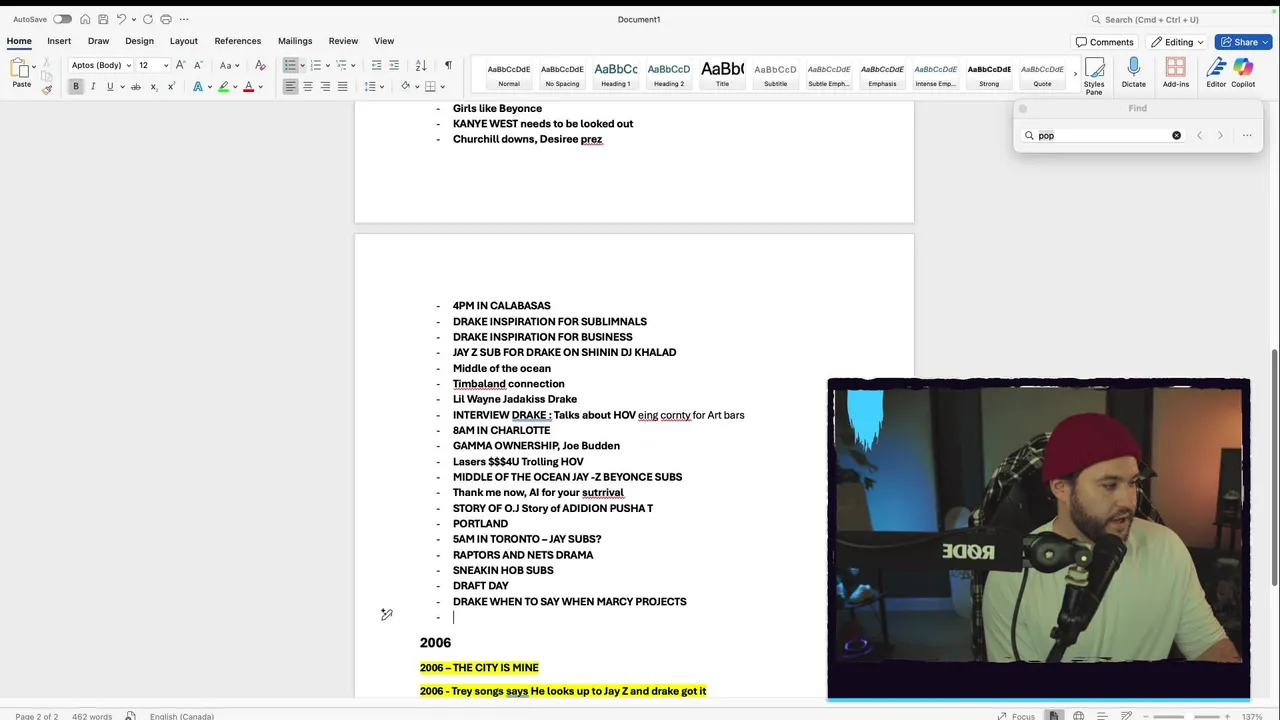Toggle the AutoSave switch
This screenshot has height=720, width=1280.
coord(62,19)
